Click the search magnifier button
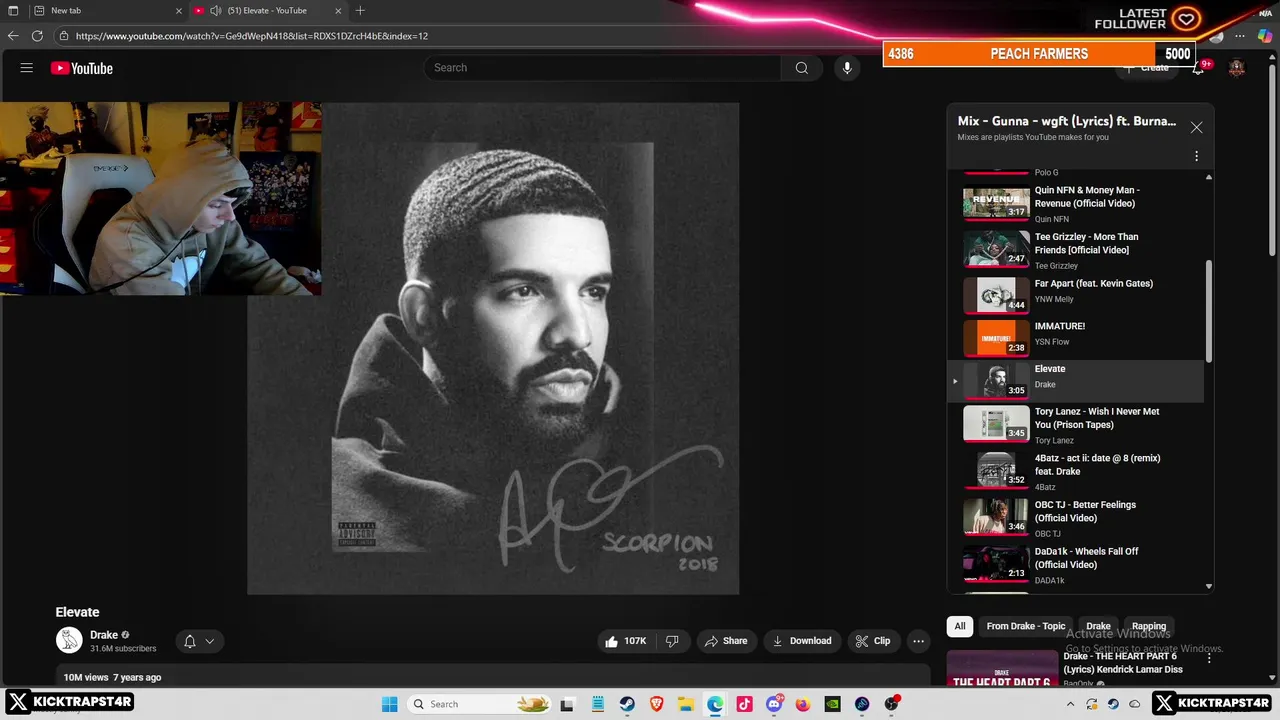Image resolution: width=1280 pixels, height=720 pixels. [801, 68]
